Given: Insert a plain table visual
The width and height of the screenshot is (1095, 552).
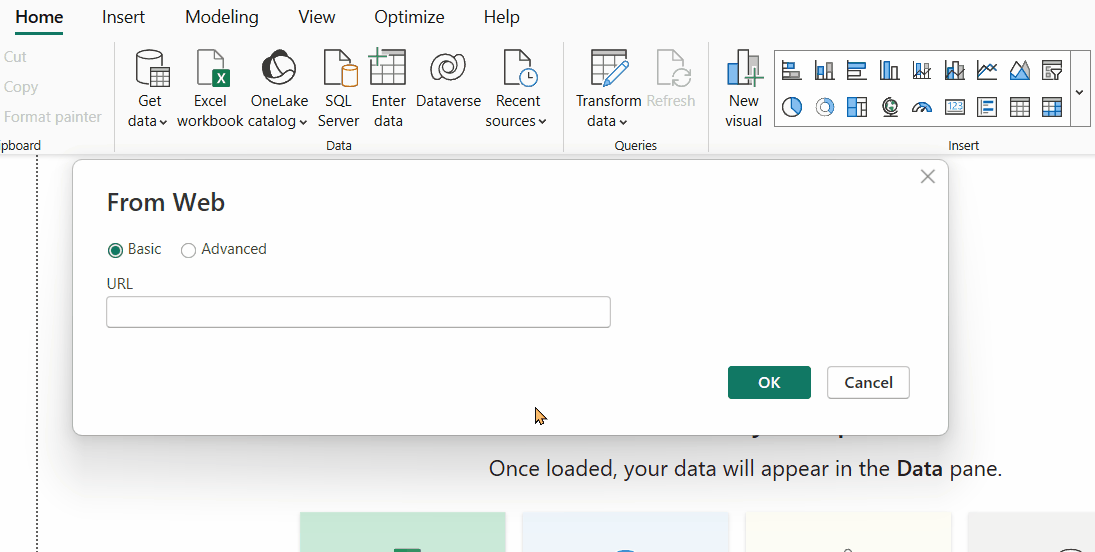Looking at the screenshot, I should point(1020,107).
